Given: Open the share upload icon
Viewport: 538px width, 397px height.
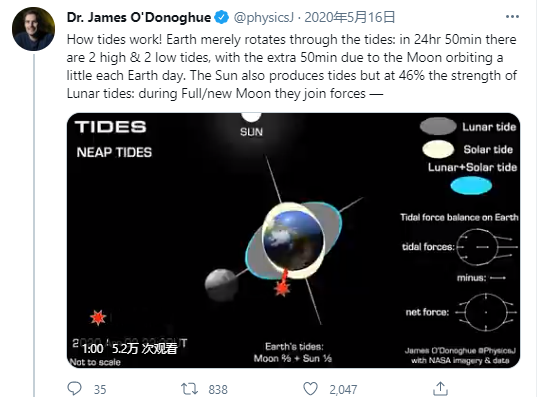Looking at the screenshot, I should tap(440, 389).
